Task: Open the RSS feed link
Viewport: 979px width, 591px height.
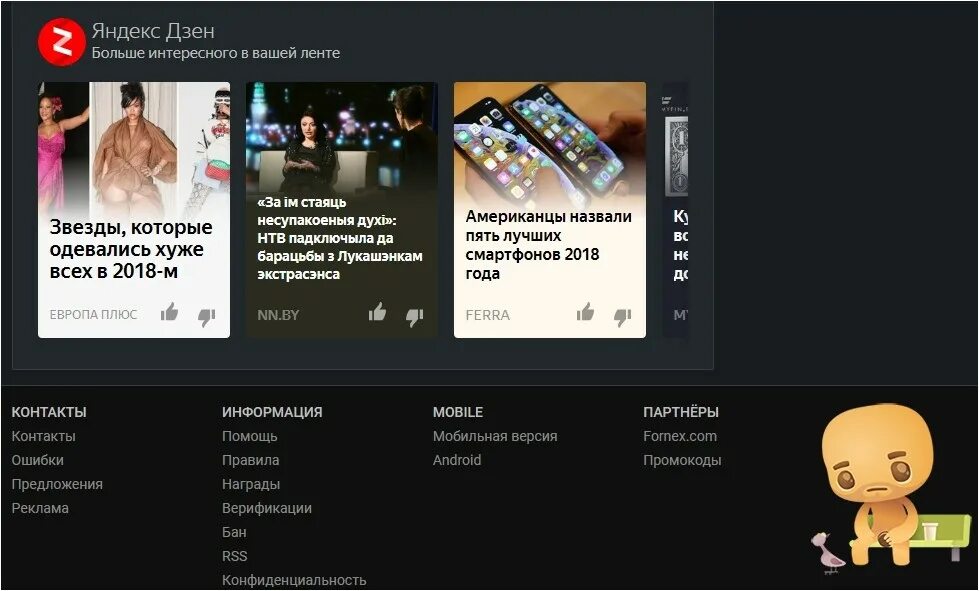Action: pos(235,556)
